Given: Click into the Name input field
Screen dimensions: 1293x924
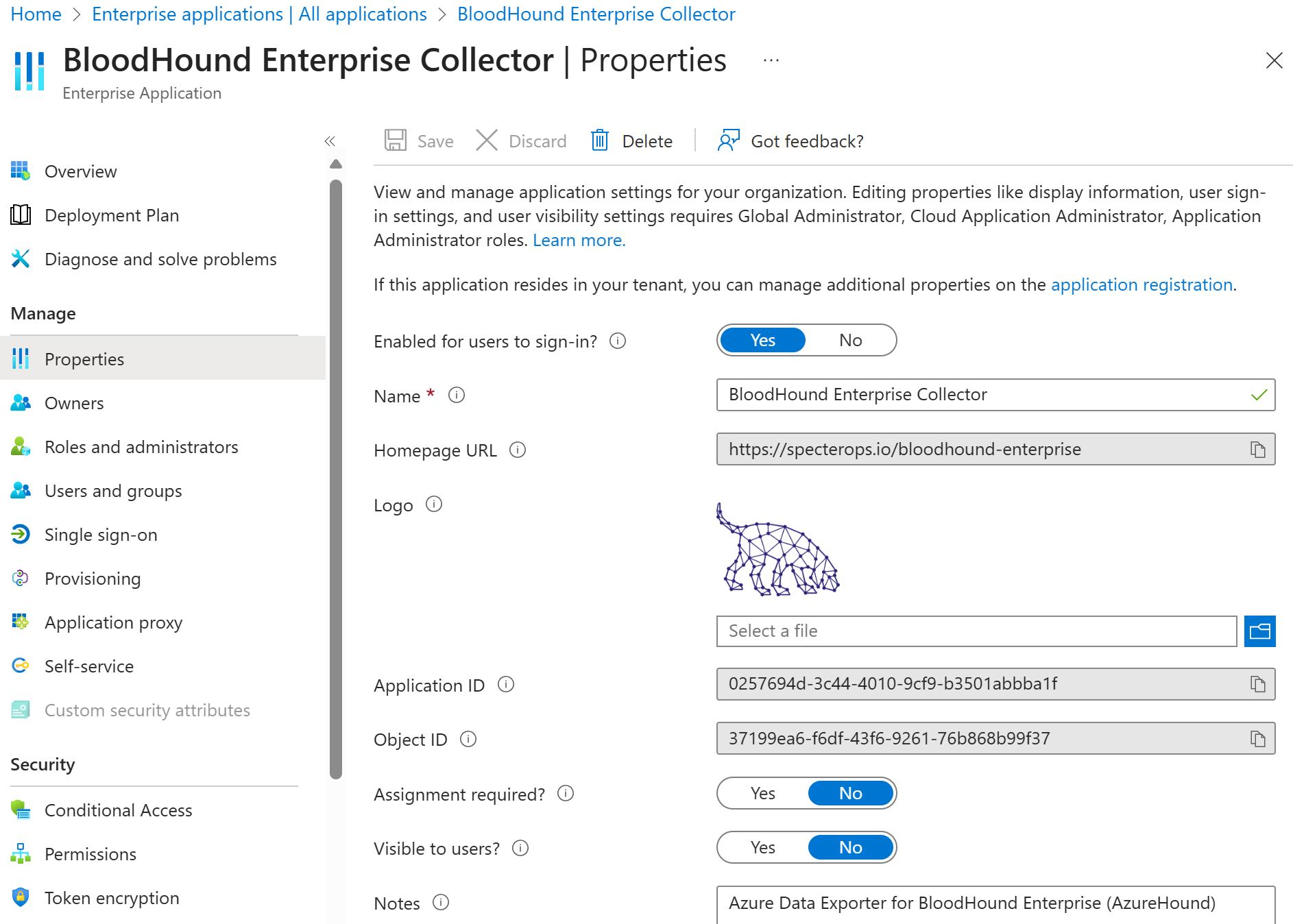Looking at the screenshot, I should (x=995, y=395).
